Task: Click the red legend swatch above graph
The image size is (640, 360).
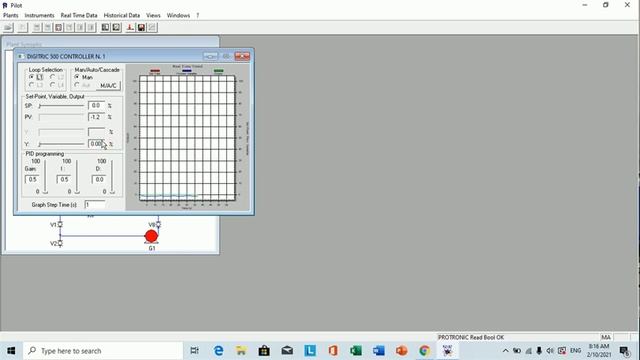Action: 155,71
